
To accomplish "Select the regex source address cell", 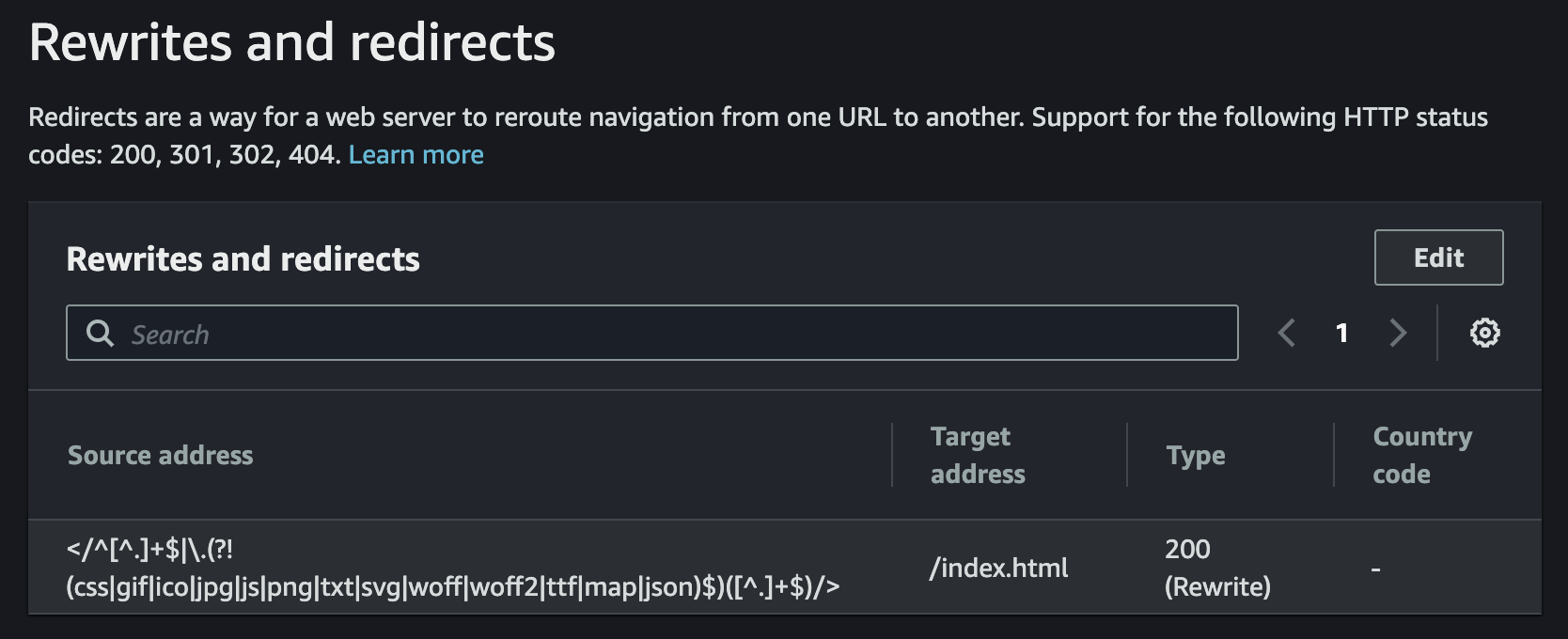I will click(452, 569).
